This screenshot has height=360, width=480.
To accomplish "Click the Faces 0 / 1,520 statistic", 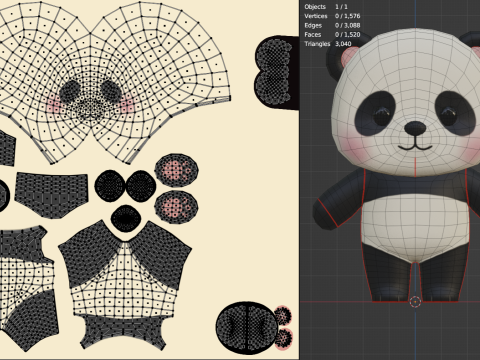I will 332,35.
